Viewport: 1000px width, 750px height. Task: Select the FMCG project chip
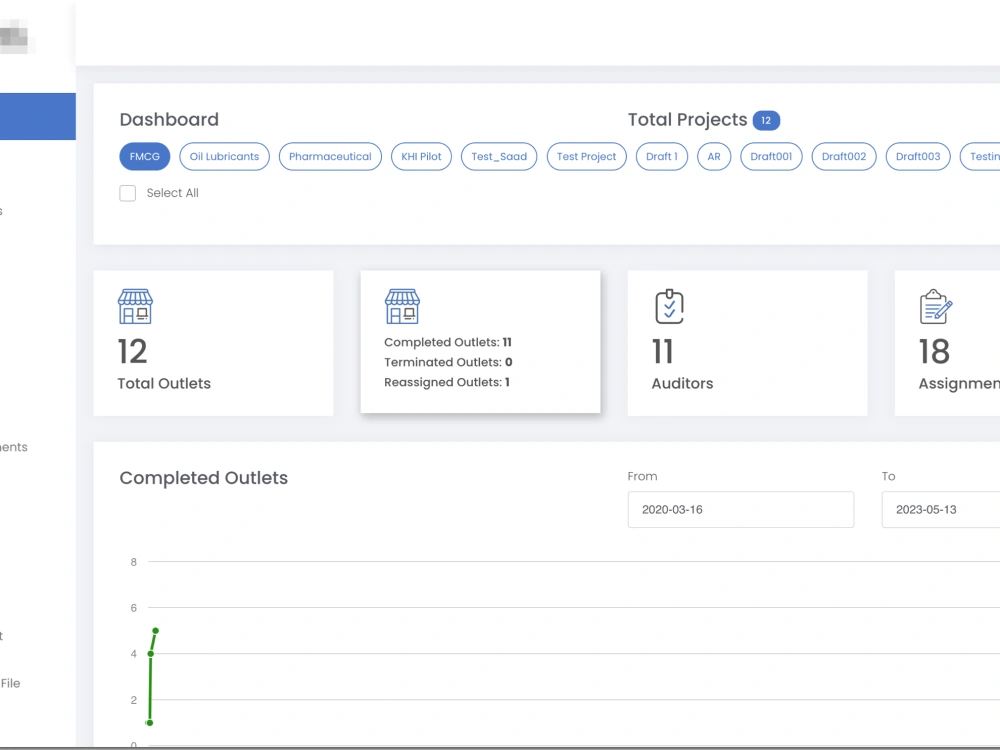coord(145,156)
